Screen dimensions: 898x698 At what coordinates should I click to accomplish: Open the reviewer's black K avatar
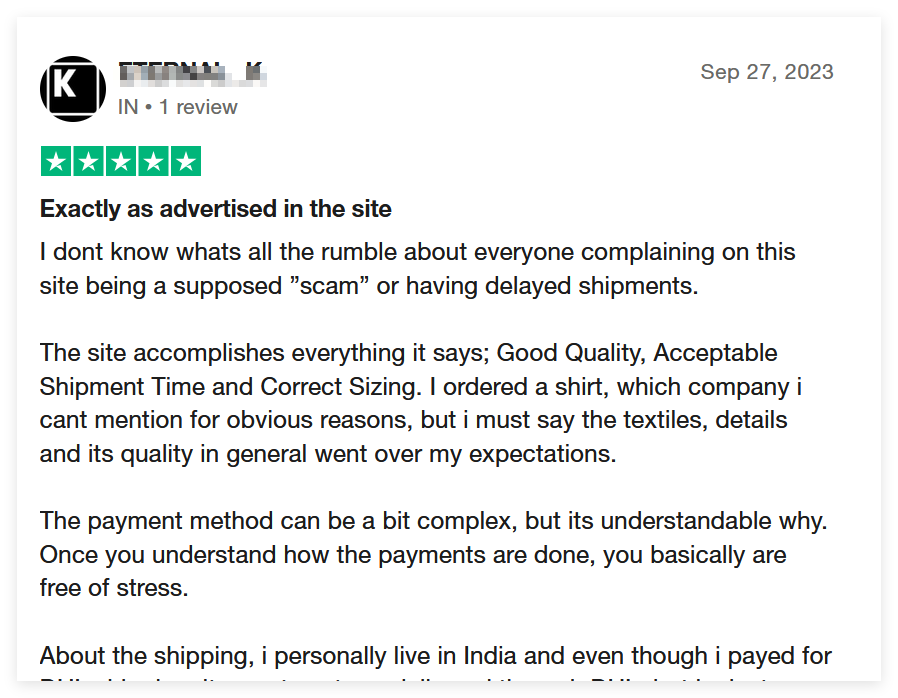pyautogui.click(x=73, y=89)
